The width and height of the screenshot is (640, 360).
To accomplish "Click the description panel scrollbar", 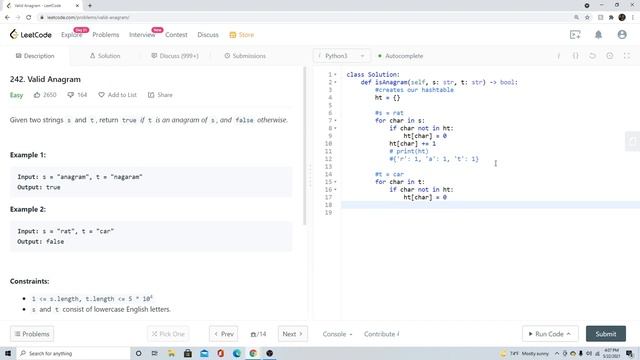I will click(304, 146).
